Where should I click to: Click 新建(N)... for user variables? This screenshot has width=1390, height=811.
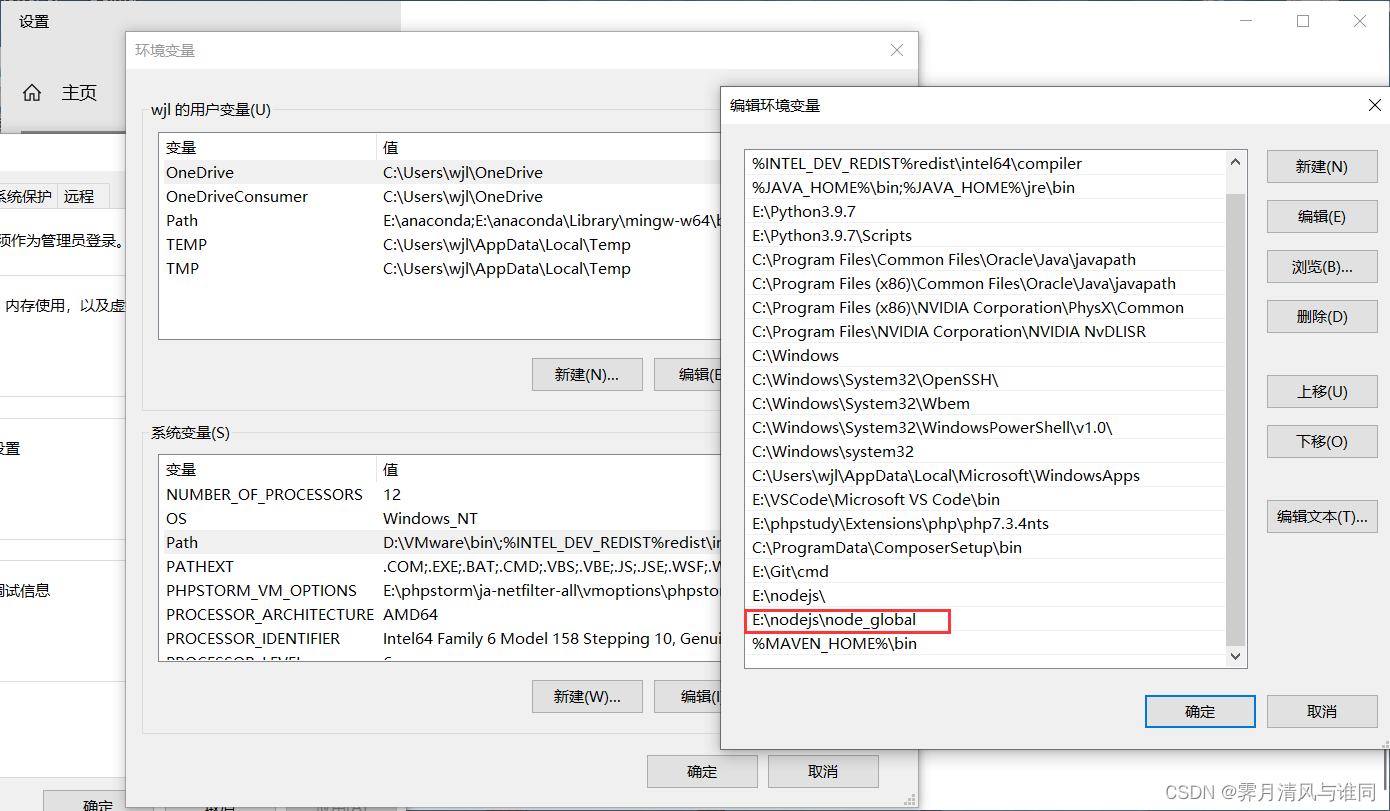(587, 375)
